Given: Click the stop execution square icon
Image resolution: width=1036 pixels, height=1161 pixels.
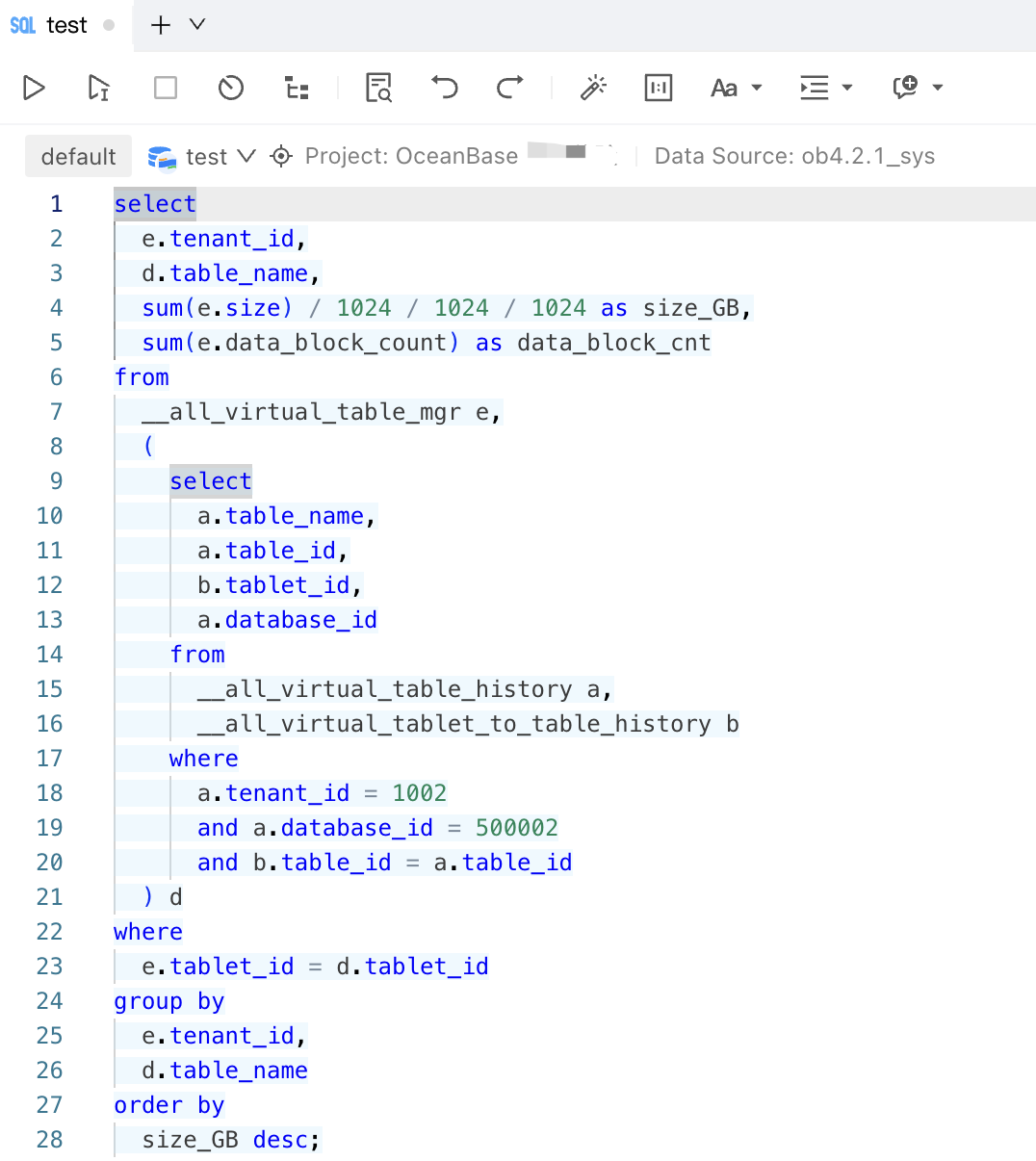Looking at the screenshot, I should 165,88.
